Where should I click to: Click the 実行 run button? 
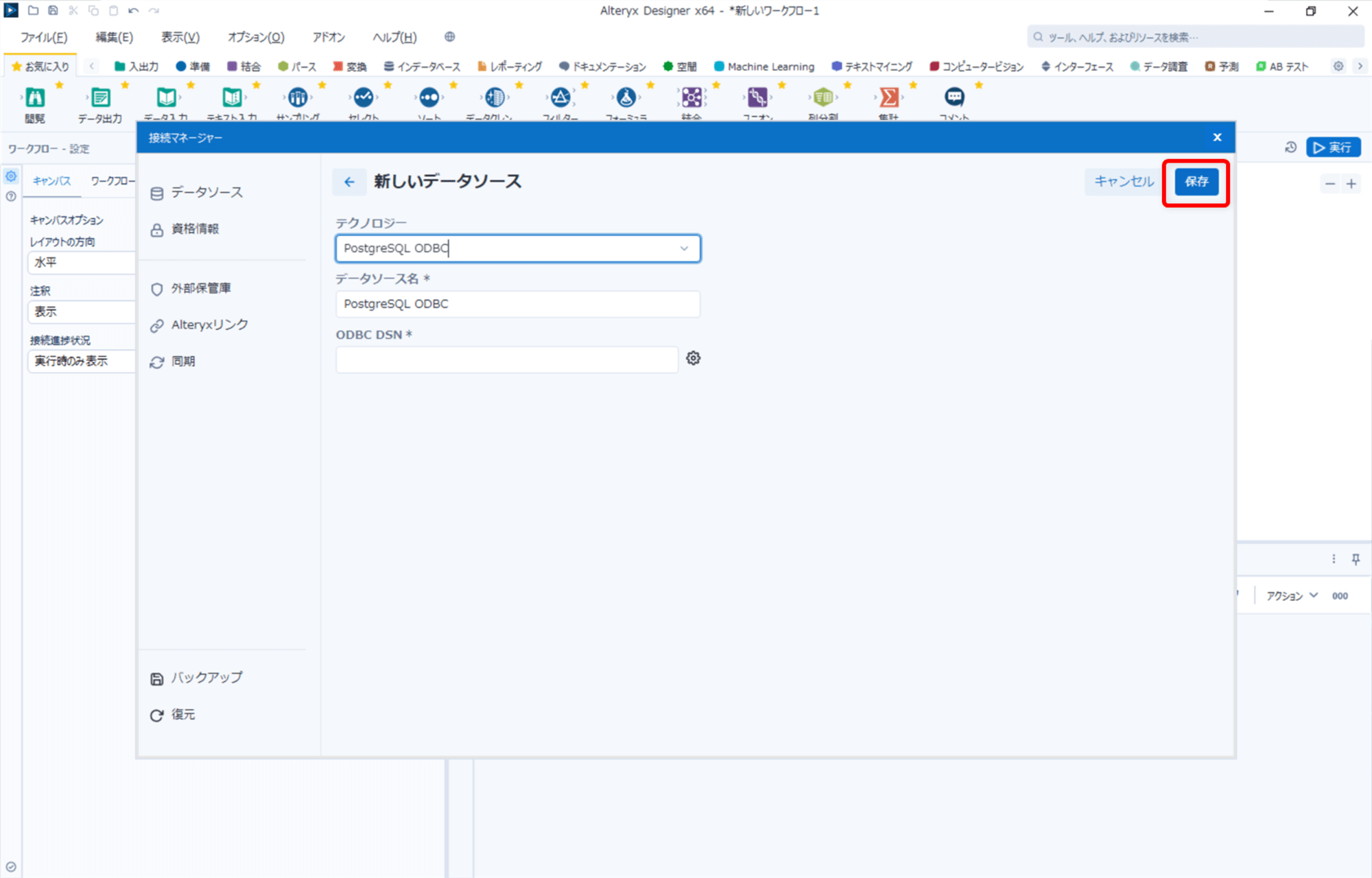(1333, 147)
